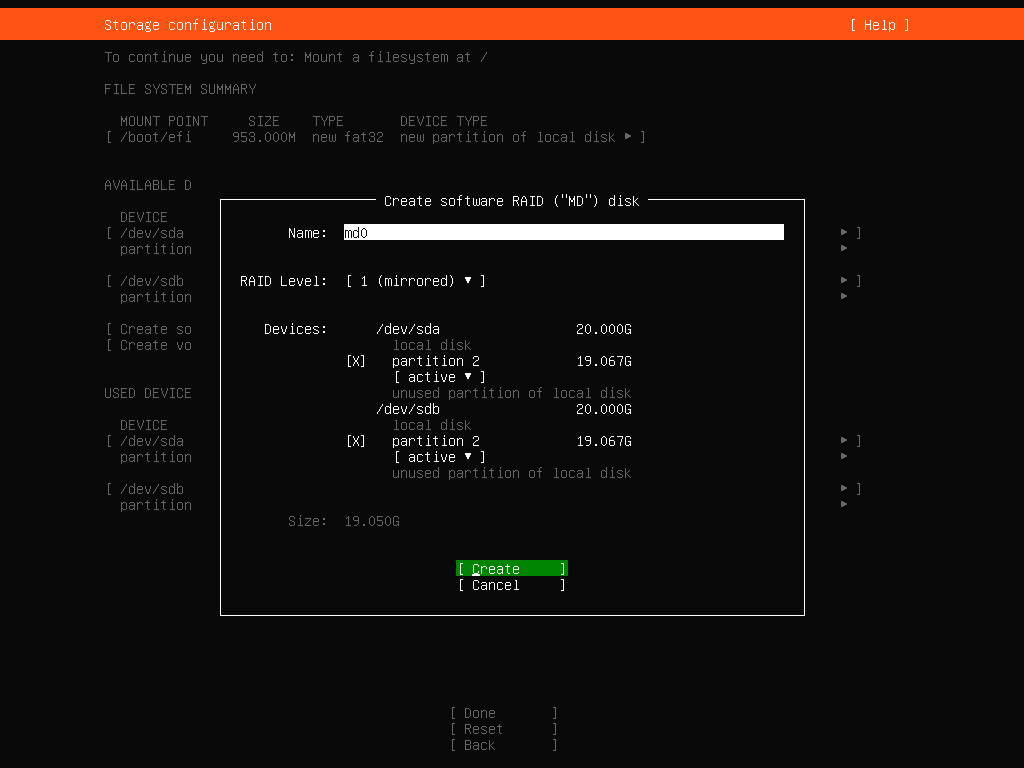Open the Help menu in the header
This screenshot has width=1024, height=768.
[x=879, y=25]
